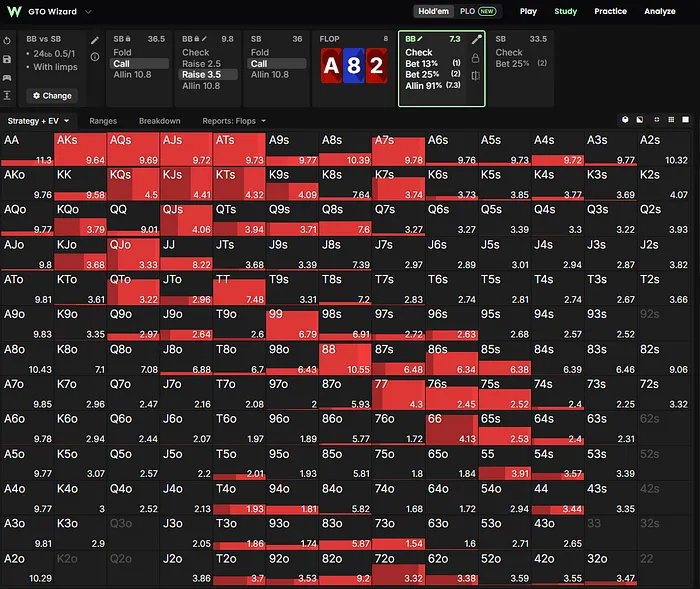
Task: Click the A8o hand cell
Action: pyautogui.click(x=27, y=359)
